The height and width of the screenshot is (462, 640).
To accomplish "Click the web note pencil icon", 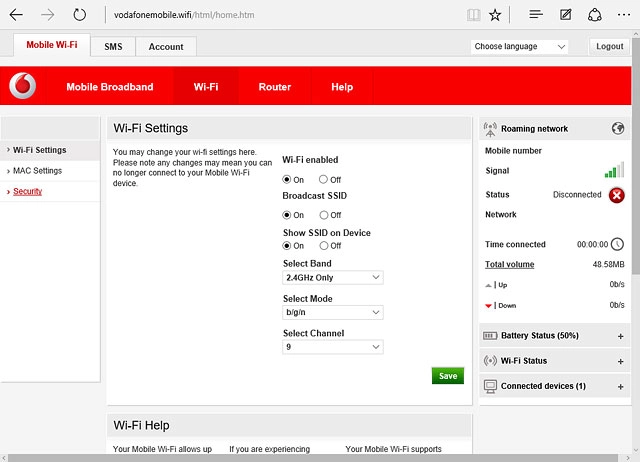I will [566, 15].
